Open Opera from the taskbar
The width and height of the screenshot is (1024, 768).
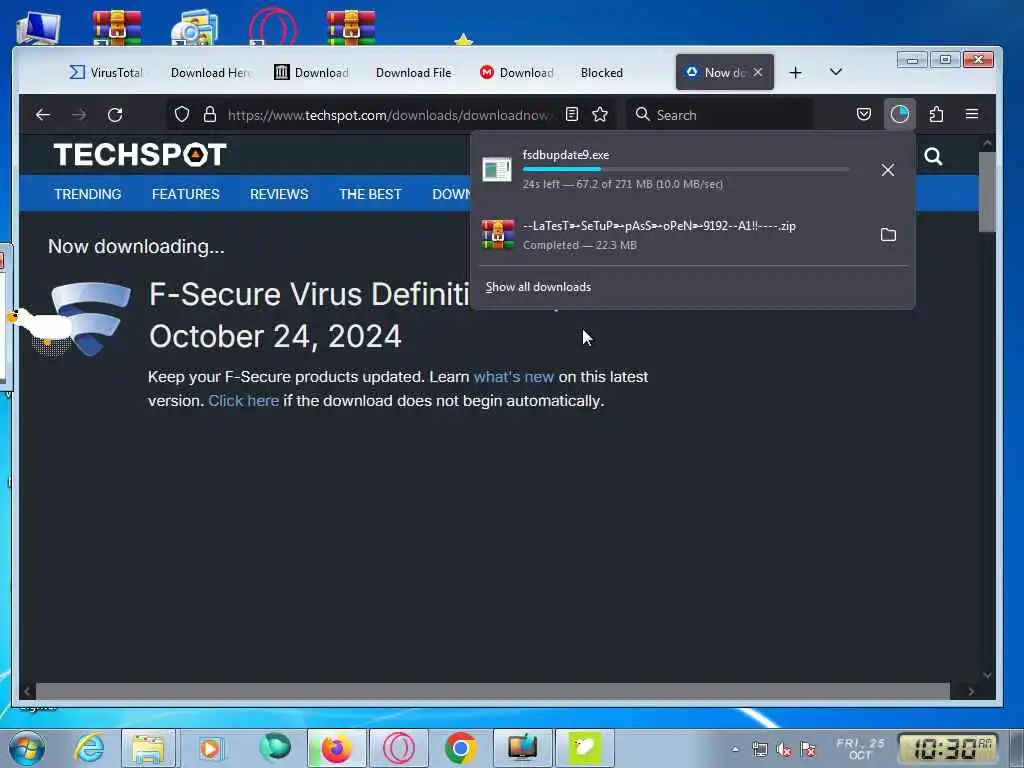[x=398, y=748]
